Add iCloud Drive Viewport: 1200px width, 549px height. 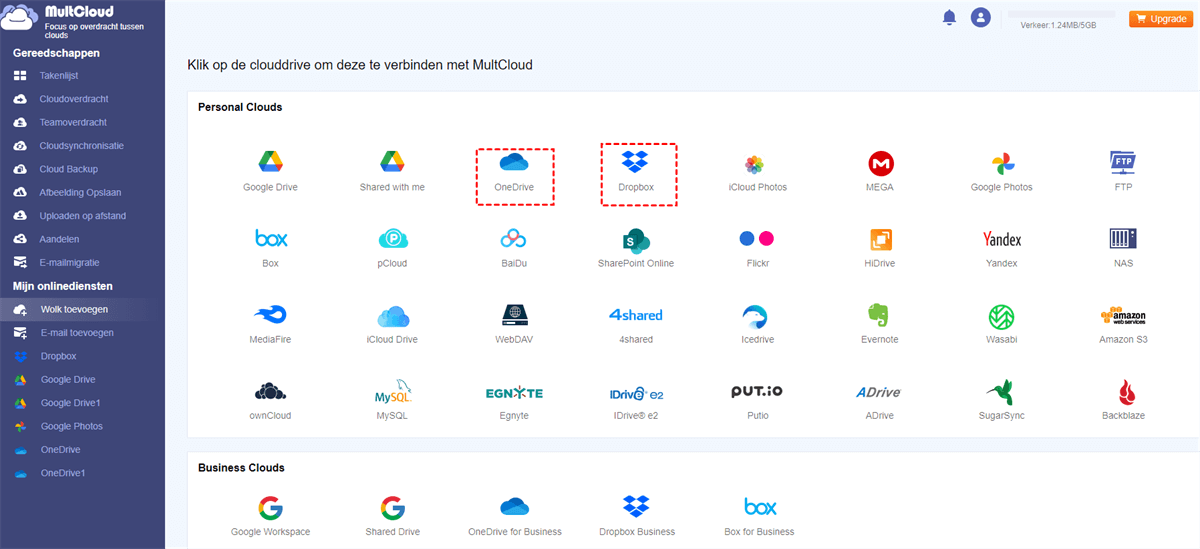click(392, 324)
